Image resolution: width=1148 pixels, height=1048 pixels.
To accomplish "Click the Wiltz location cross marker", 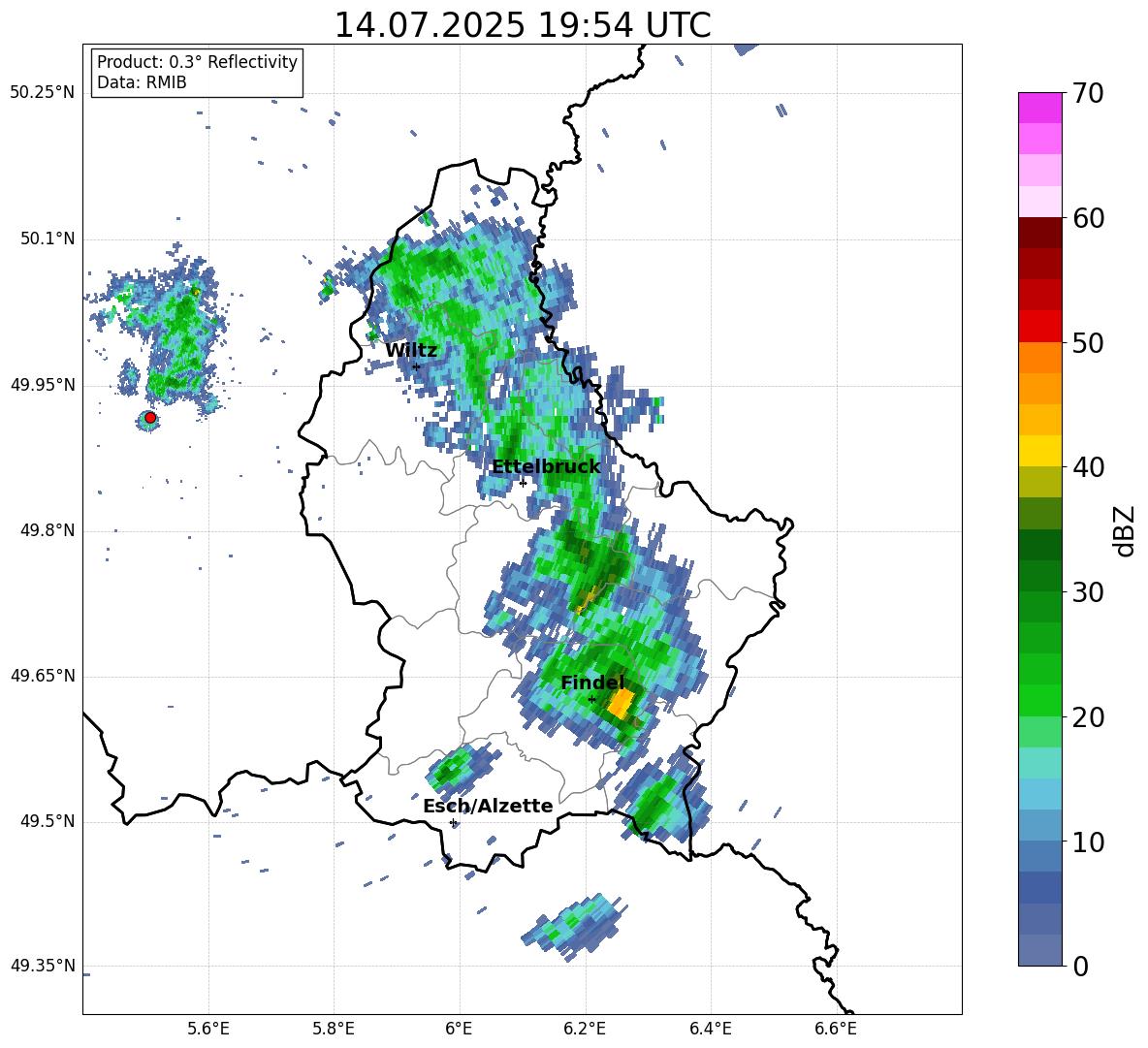I will pyautogui.click(x=416, y=366).
